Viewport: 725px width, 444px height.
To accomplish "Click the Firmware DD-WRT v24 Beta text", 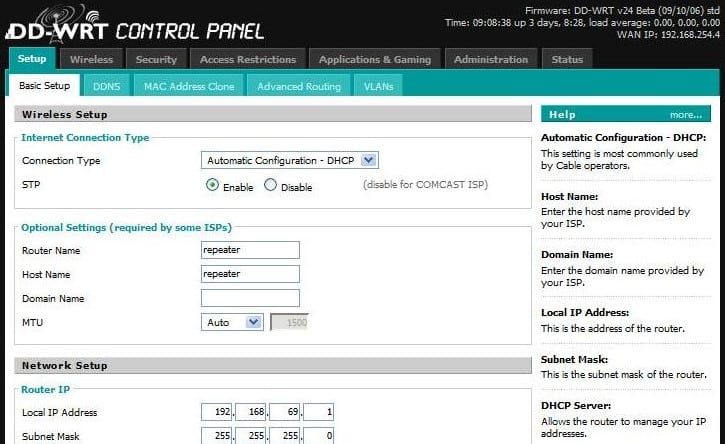I will coord(622,10).
